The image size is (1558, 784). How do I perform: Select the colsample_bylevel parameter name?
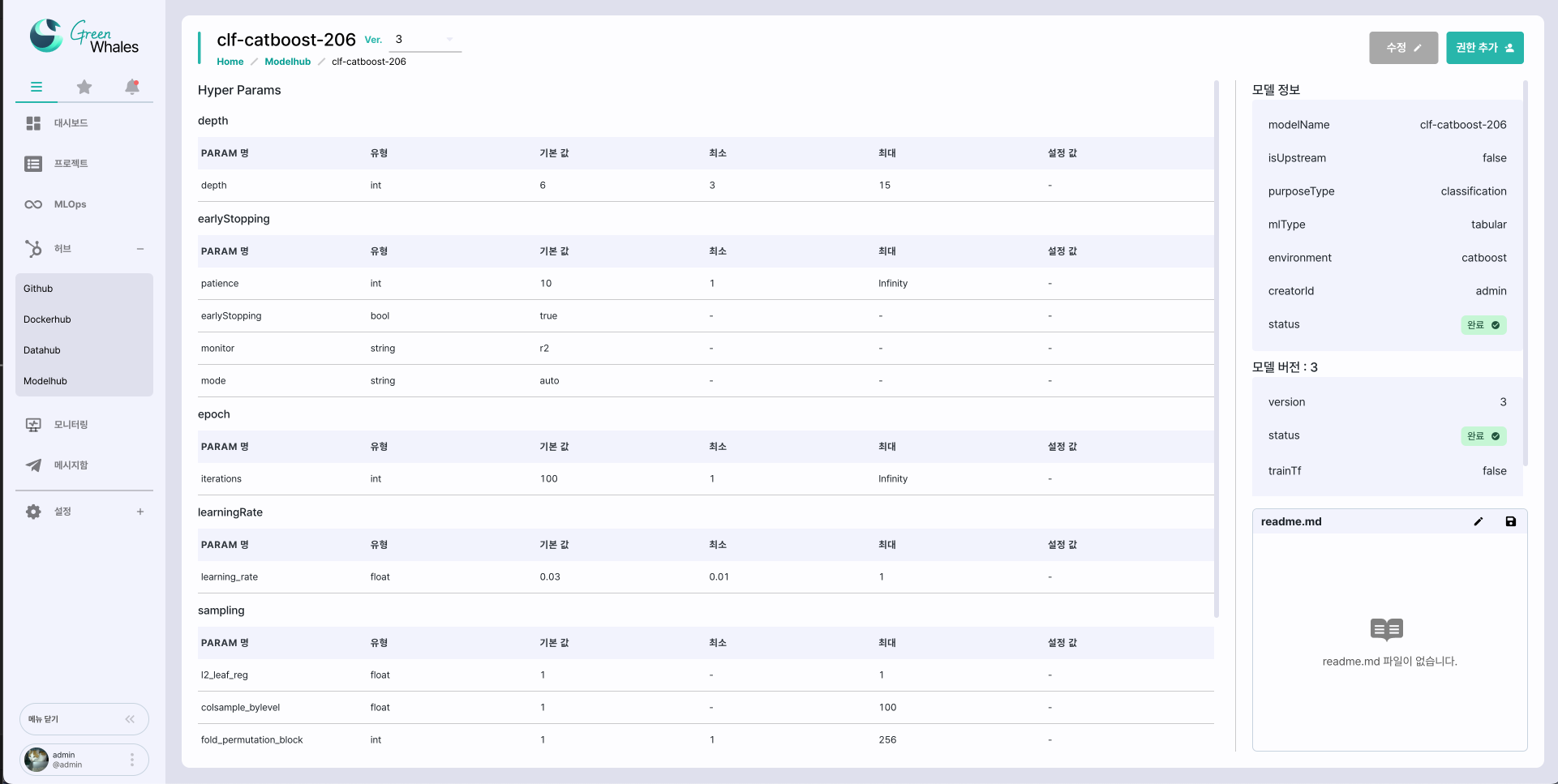click(x=241, y=708)
